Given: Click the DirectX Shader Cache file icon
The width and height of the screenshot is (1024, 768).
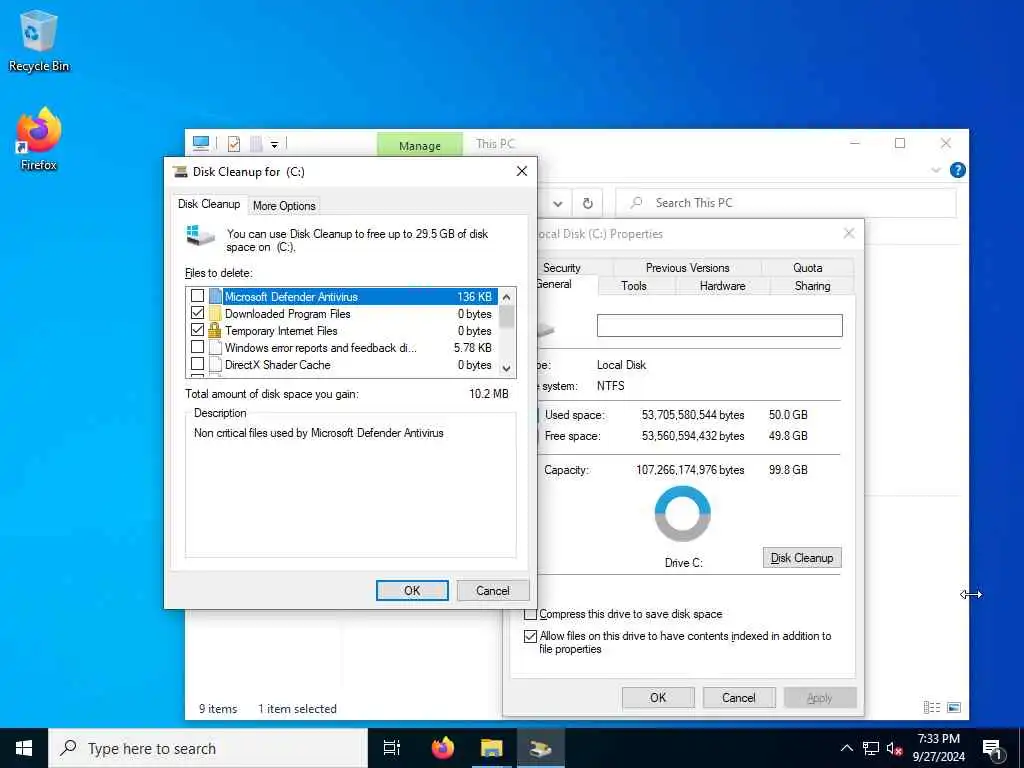Looking at the screenshot, I should tap(215, 364).
